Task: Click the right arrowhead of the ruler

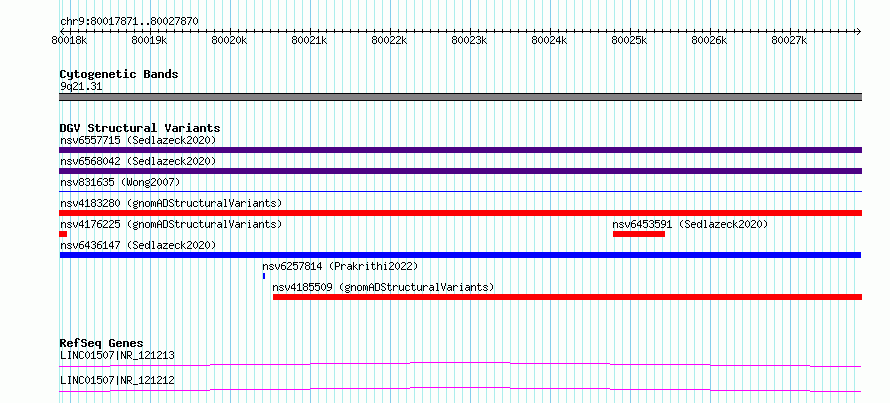Action: click(859, 31)
